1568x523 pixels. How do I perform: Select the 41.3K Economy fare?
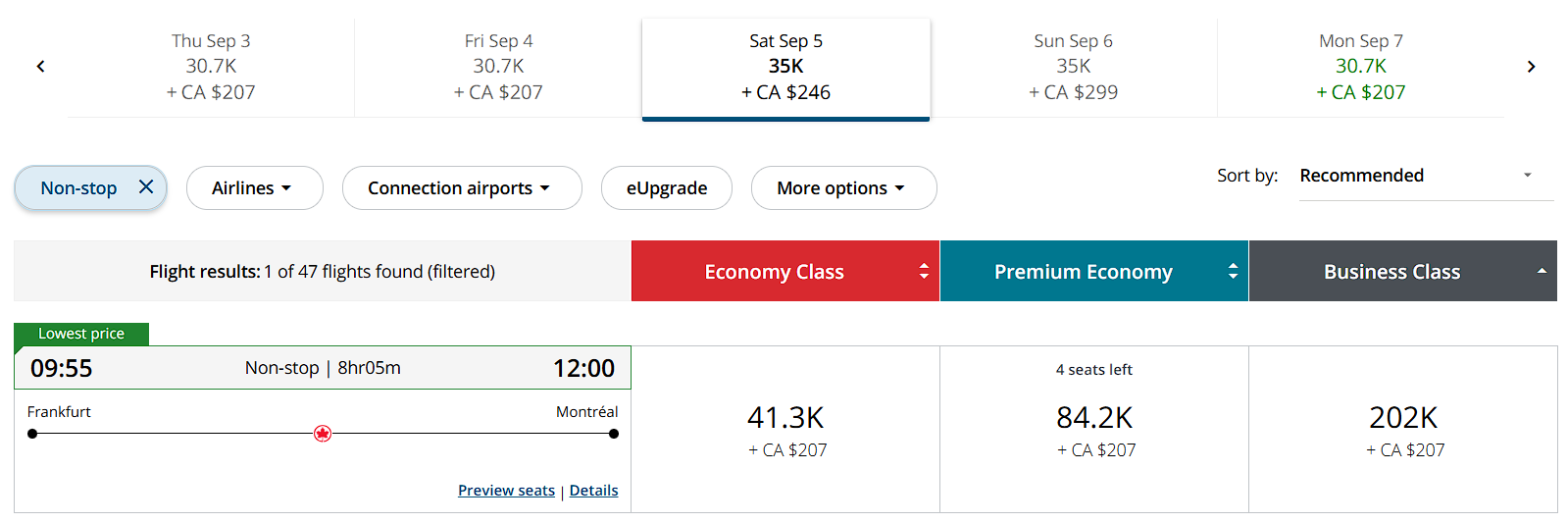coord(785,430)
